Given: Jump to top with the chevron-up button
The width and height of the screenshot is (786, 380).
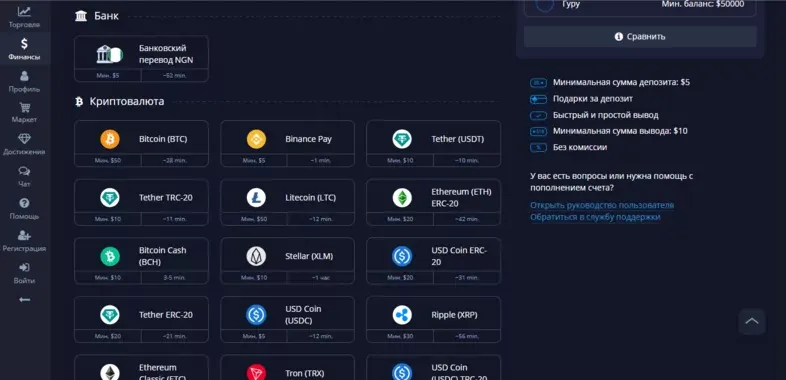Looking at the screenshot, I should (752, 321).
